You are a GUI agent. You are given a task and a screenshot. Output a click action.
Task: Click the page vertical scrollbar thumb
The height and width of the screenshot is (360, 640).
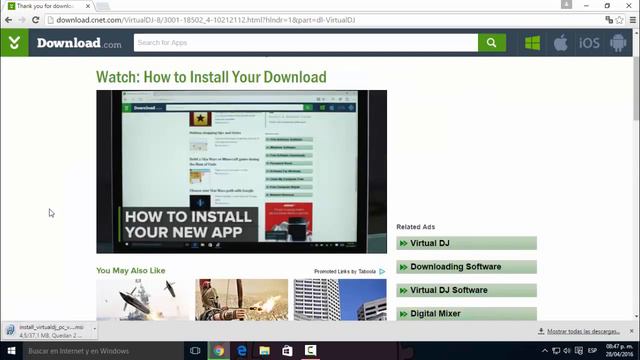click(636, 89)
